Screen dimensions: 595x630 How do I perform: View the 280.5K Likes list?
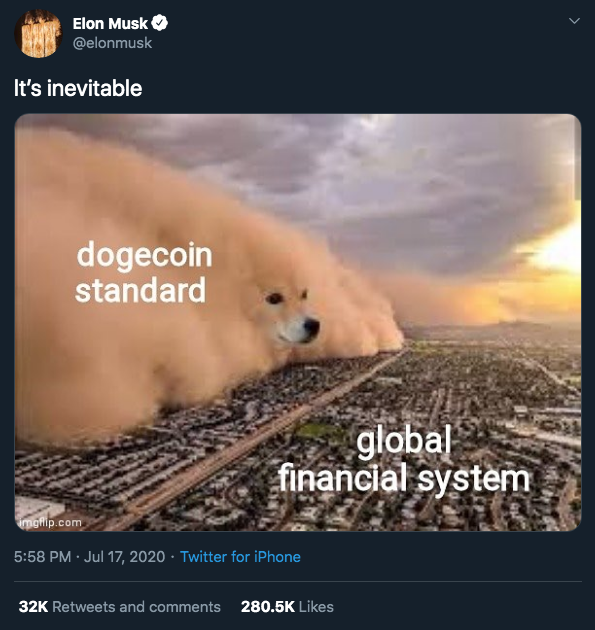(287, 607)
